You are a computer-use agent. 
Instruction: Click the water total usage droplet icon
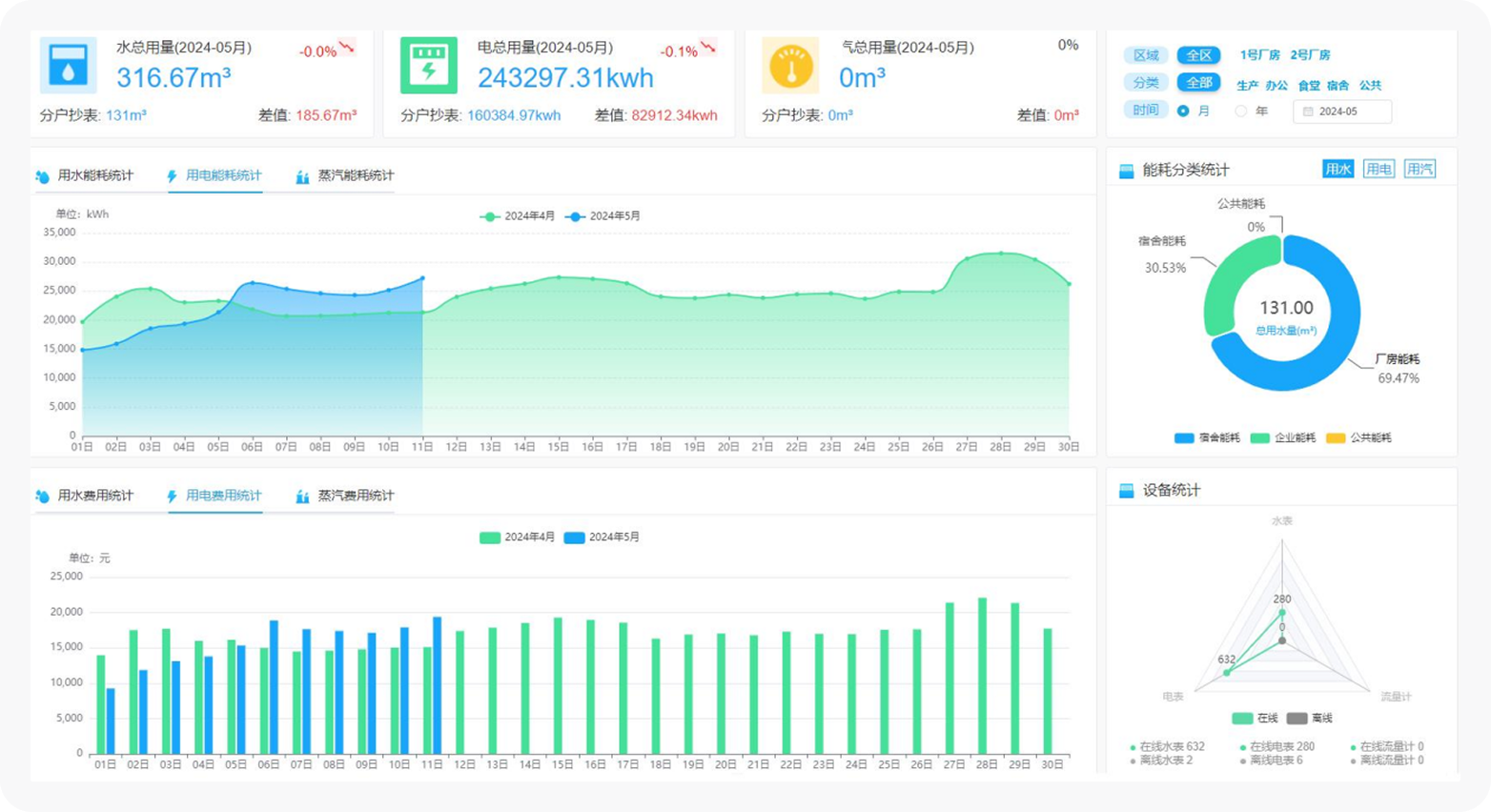click(x=68, y=66)
